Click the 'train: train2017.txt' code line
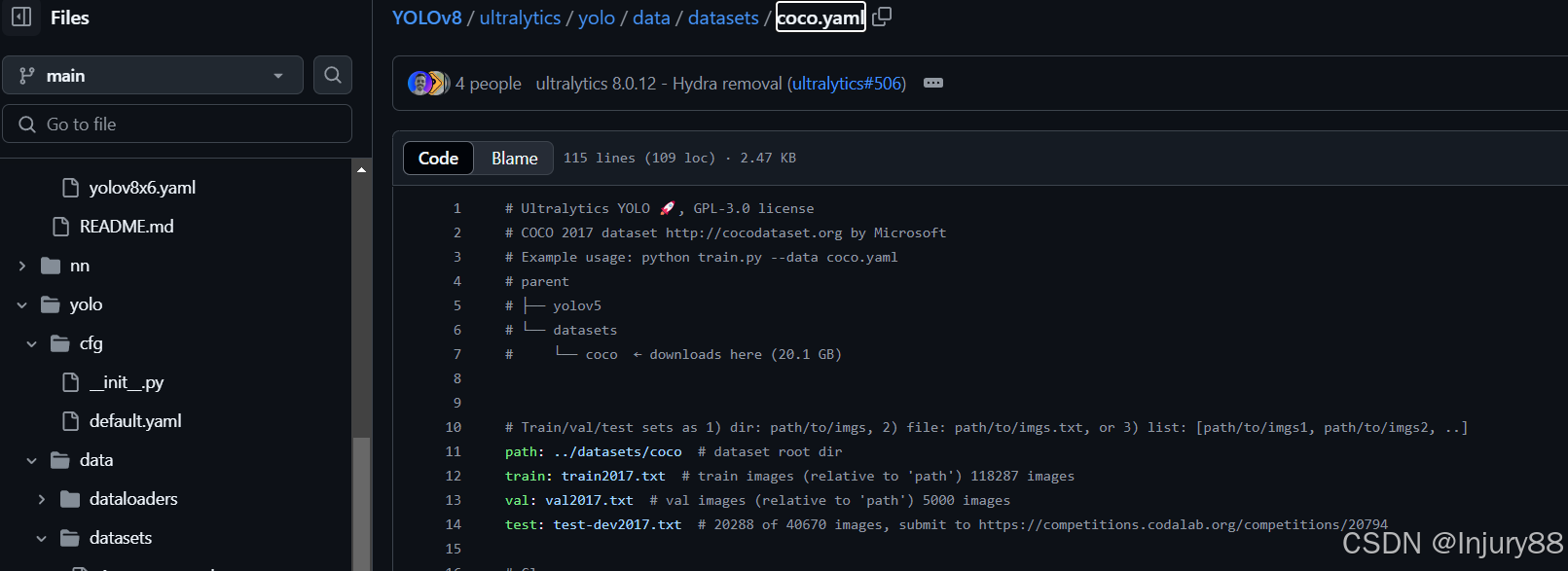 (x=789, y=476)
